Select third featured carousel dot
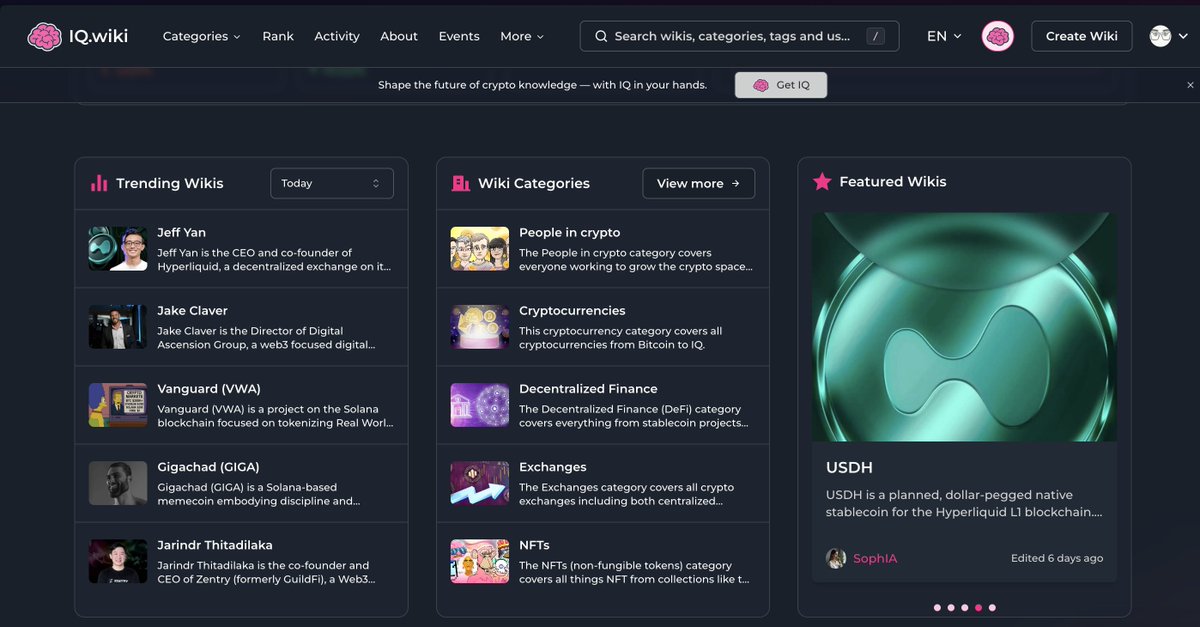Screen dimensions: 1200x627 (965, 607)
